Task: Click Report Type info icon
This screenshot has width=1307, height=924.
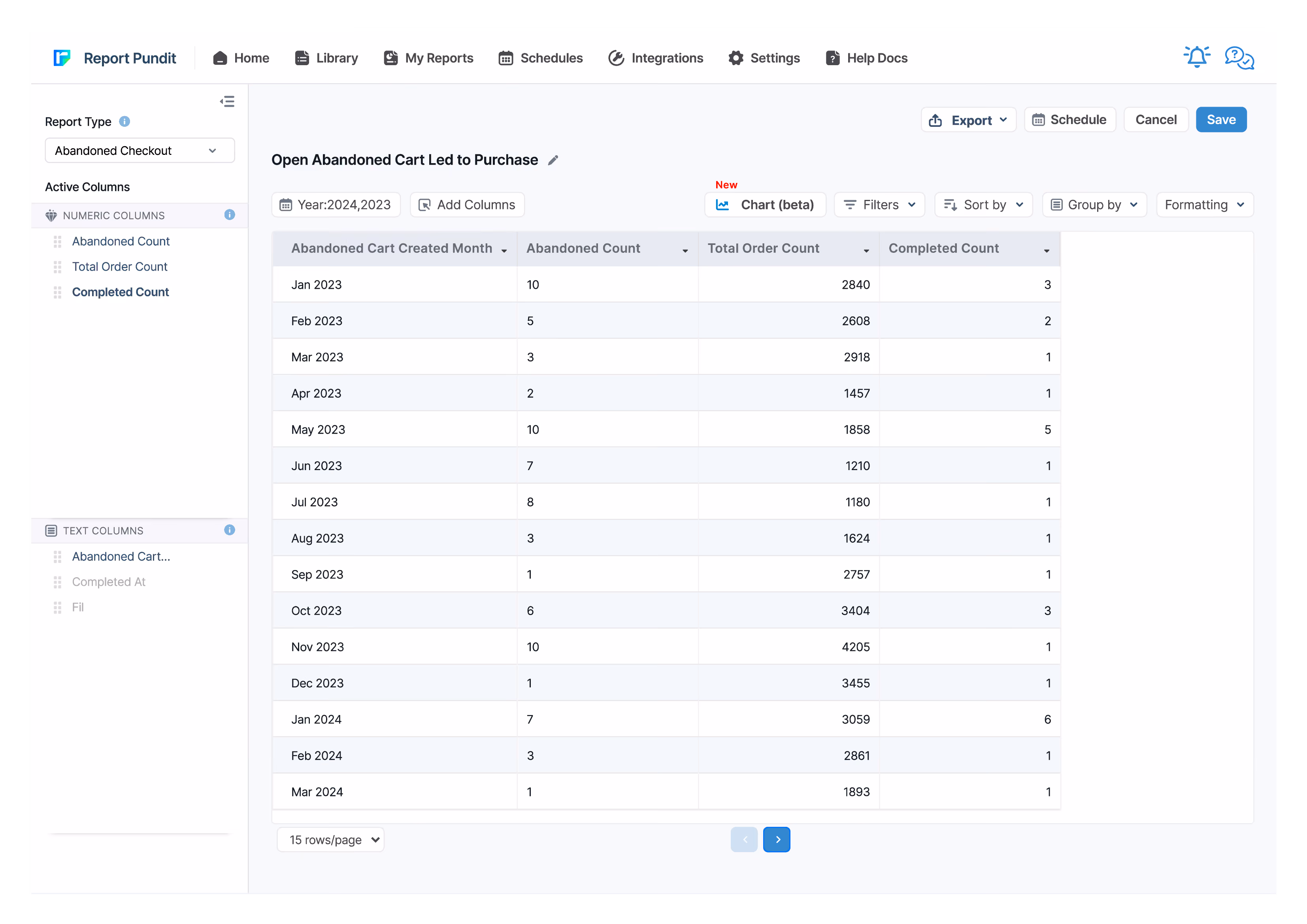Action: coord(124,122)
